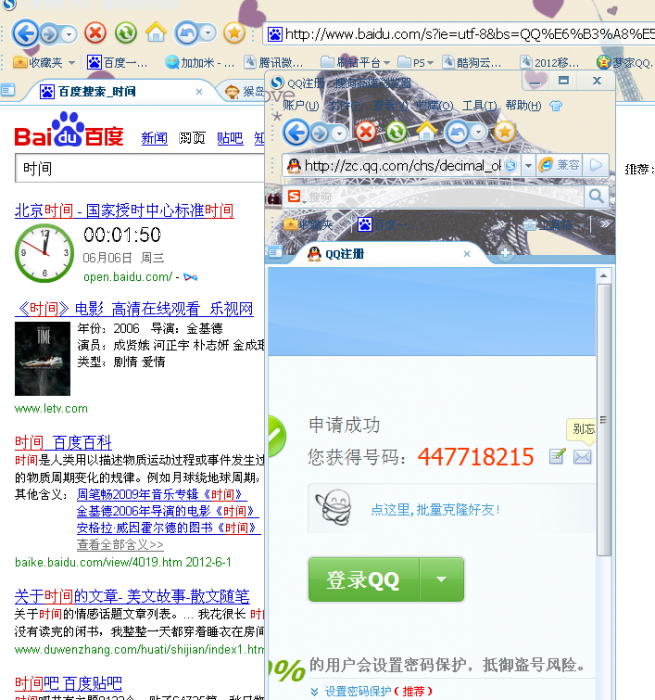Toggle the 兼容 compatibility mode button
655x700 pixels.
tap(559, 165)
